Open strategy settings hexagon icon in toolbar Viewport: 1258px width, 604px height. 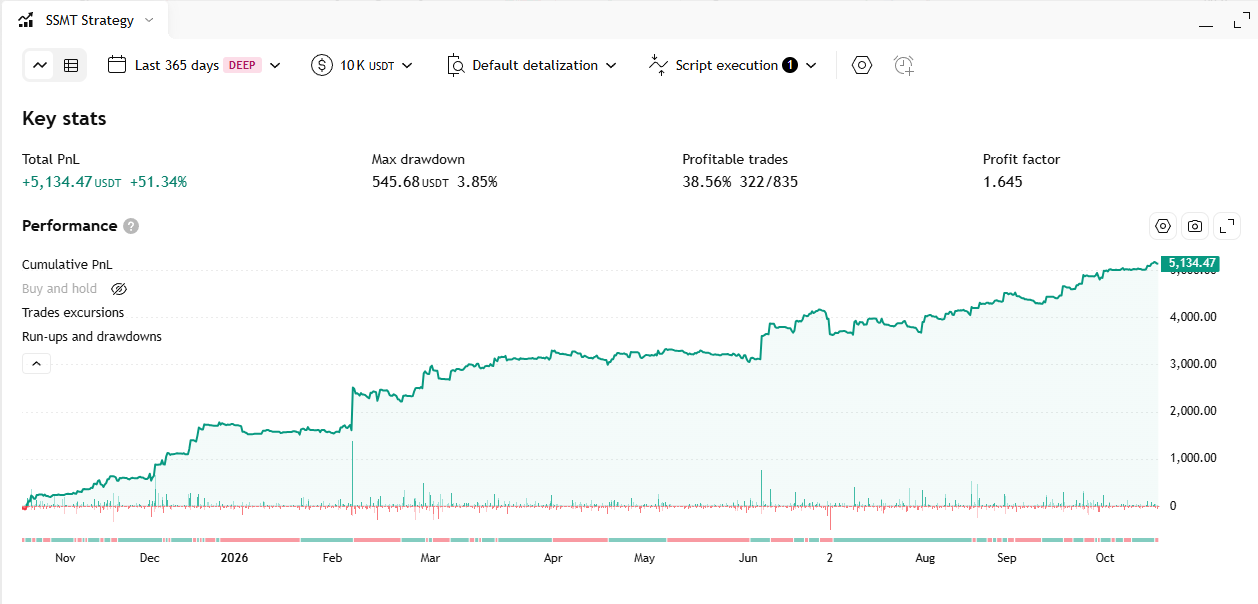click(862, 65)
